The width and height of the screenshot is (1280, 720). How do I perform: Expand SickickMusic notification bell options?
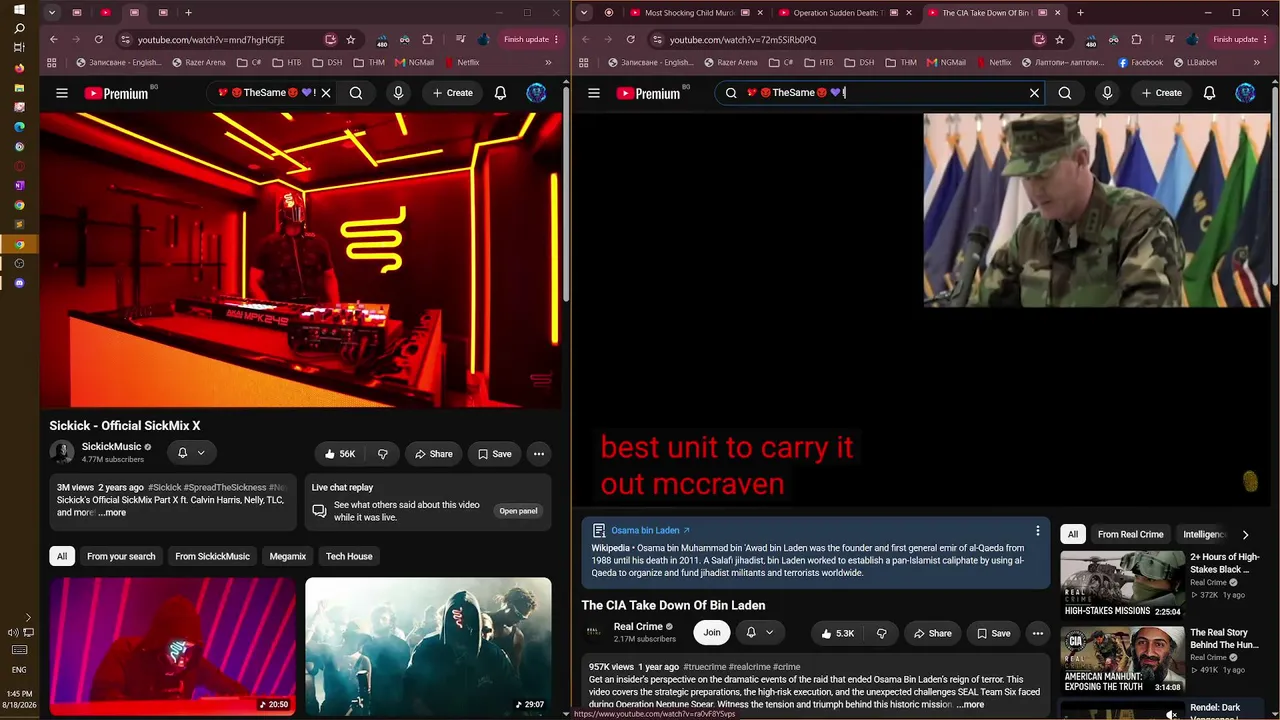click(x=191, y=453)
